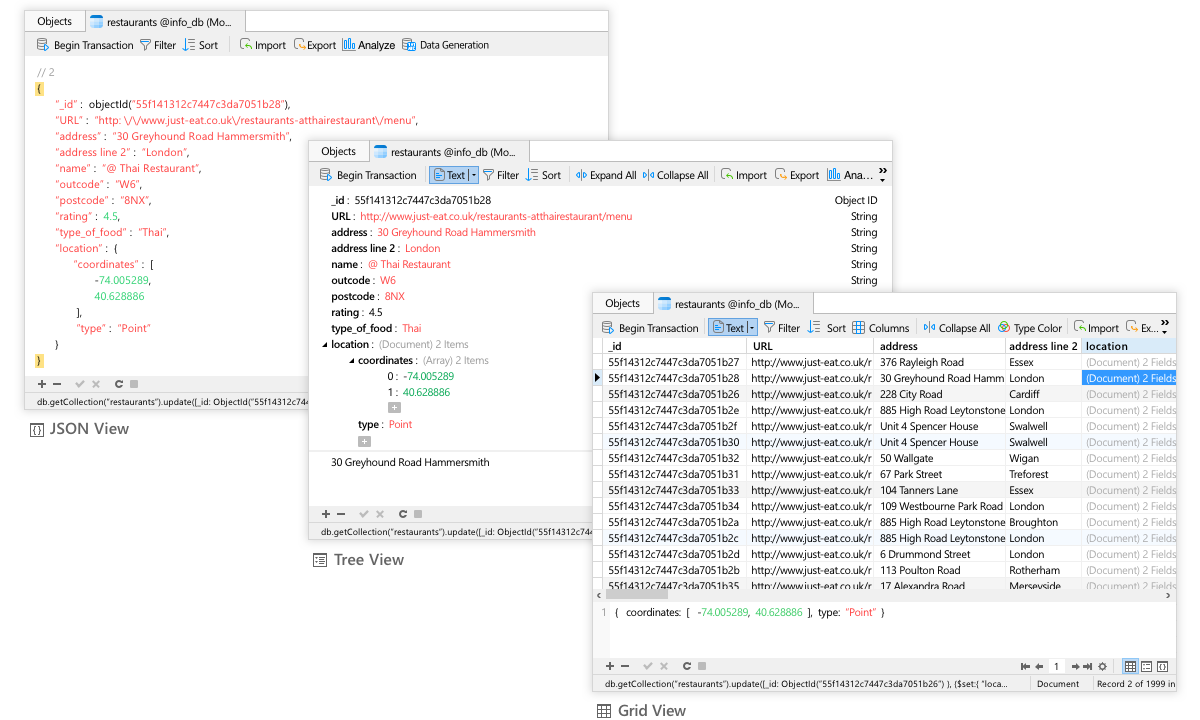
Task: Open Type Color in Grid View toolbar
Action: click(1030, 328)
